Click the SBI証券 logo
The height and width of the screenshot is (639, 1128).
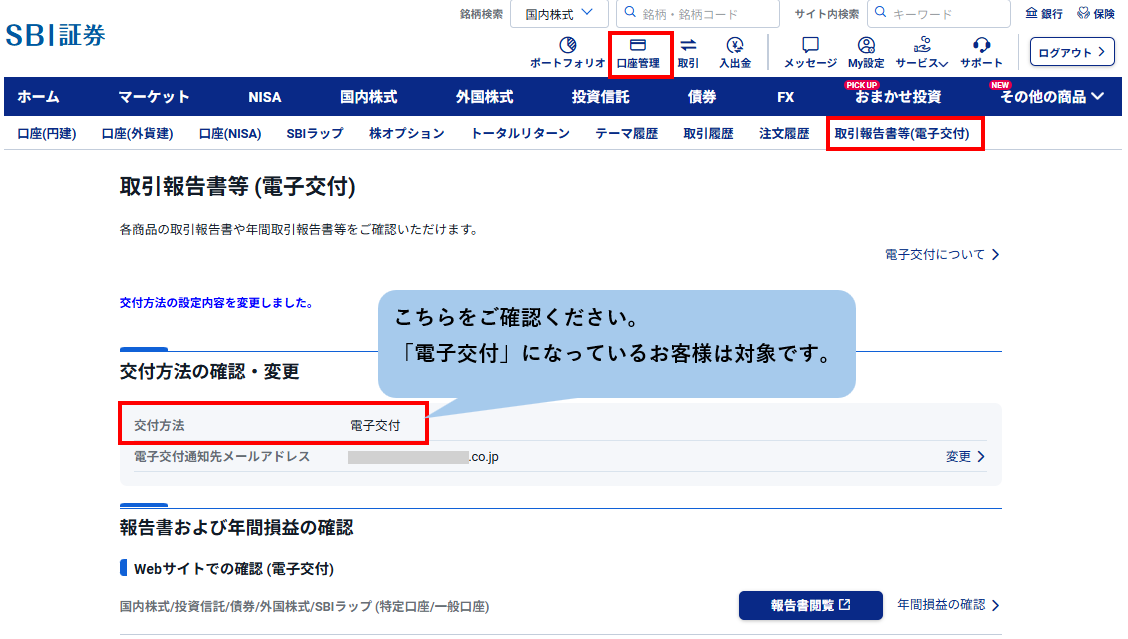pos(55,35)
